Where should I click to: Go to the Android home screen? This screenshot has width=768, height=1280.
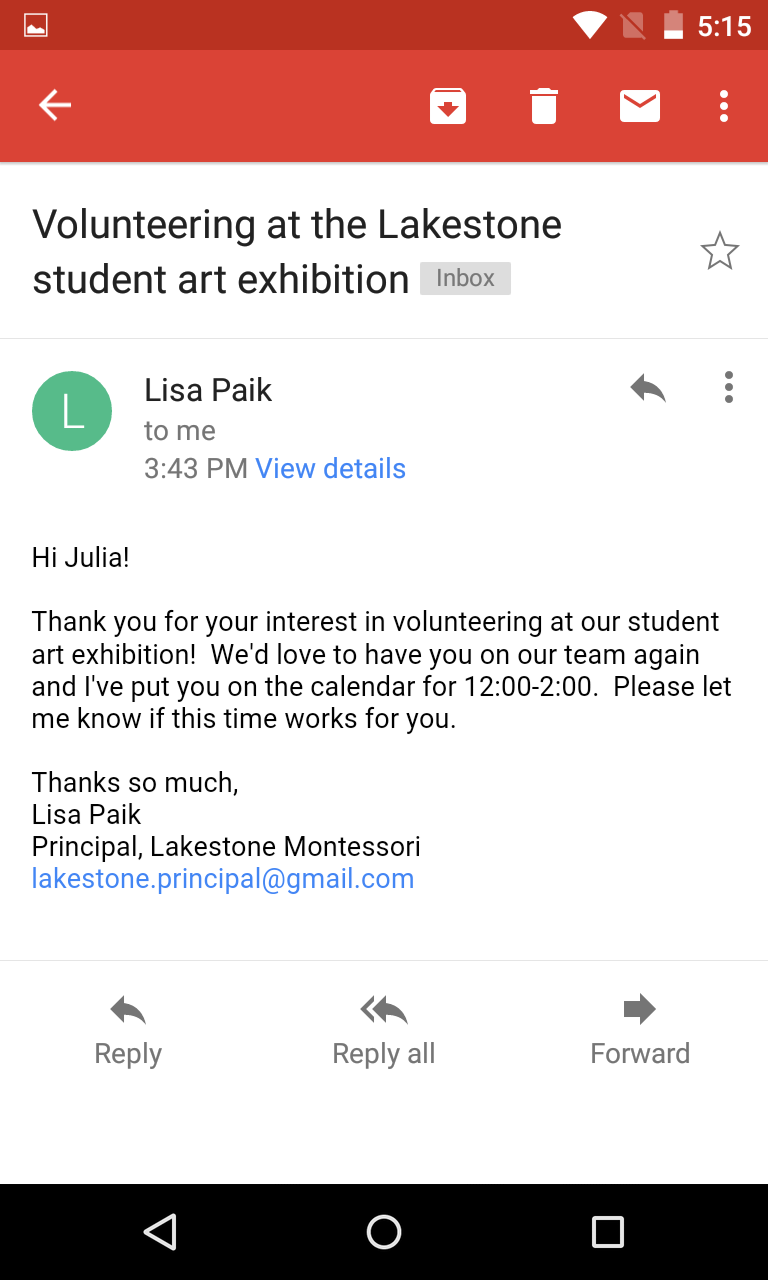pyautogui.click(x=384, y=1232)
